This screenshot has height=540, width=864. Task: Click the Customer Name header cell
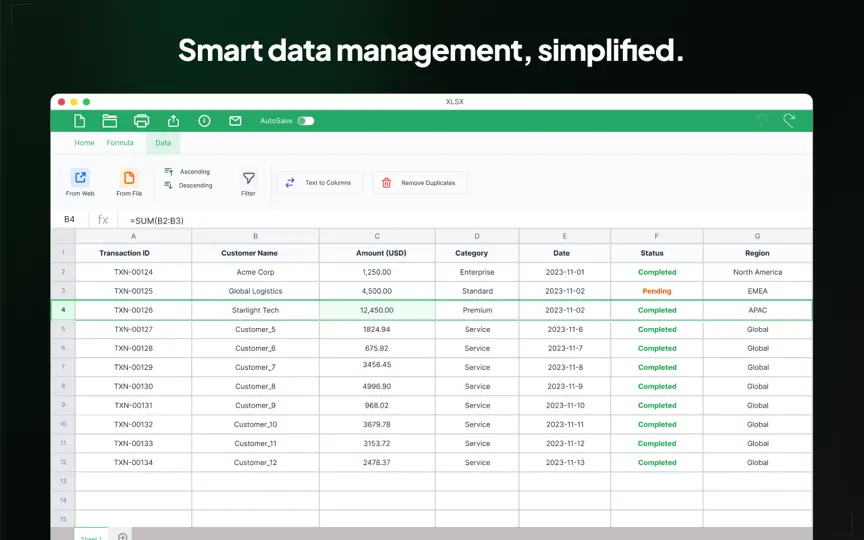click(255, 253)
